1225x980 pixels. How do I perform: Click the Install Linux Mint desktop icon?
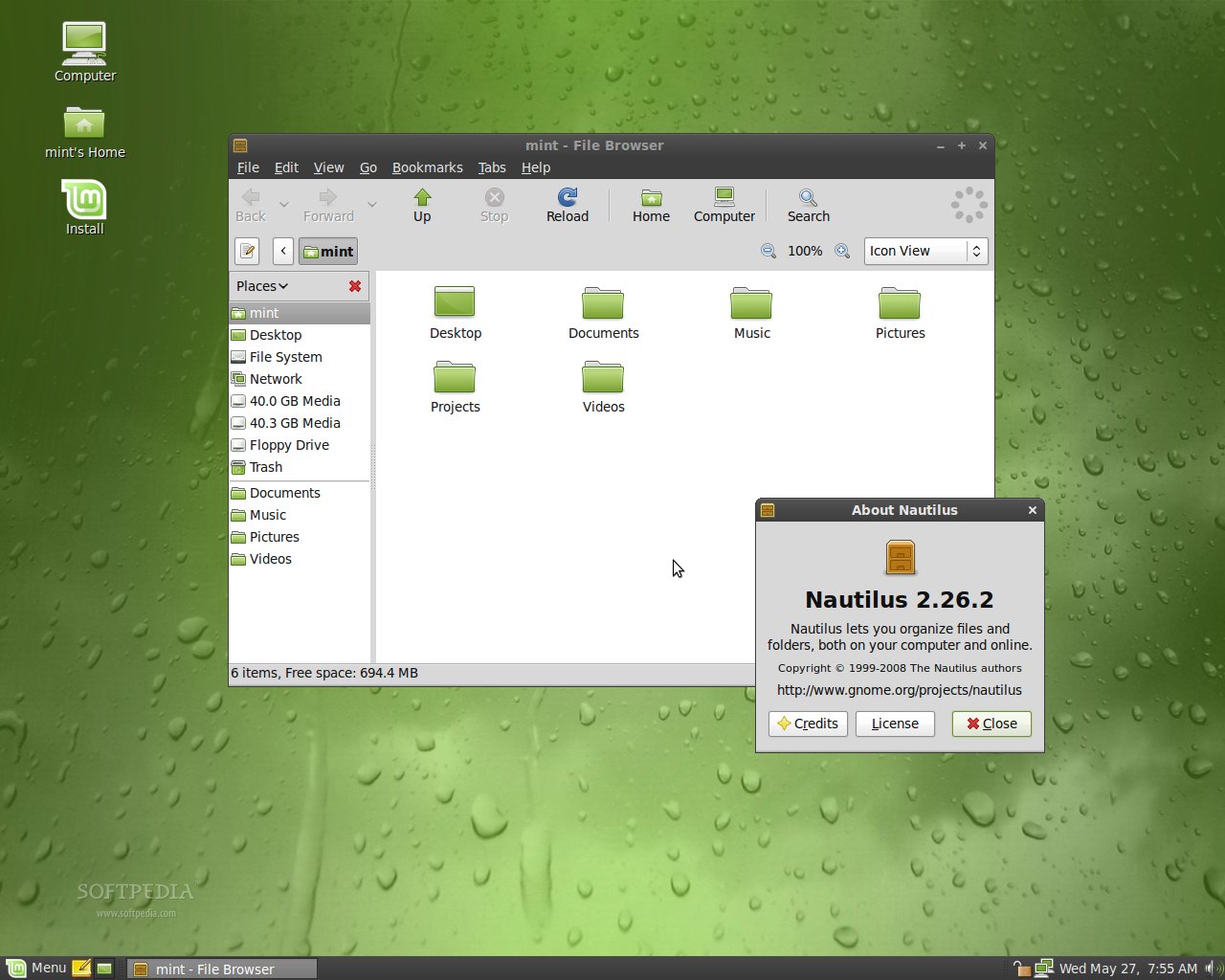[x=84, y=207]
